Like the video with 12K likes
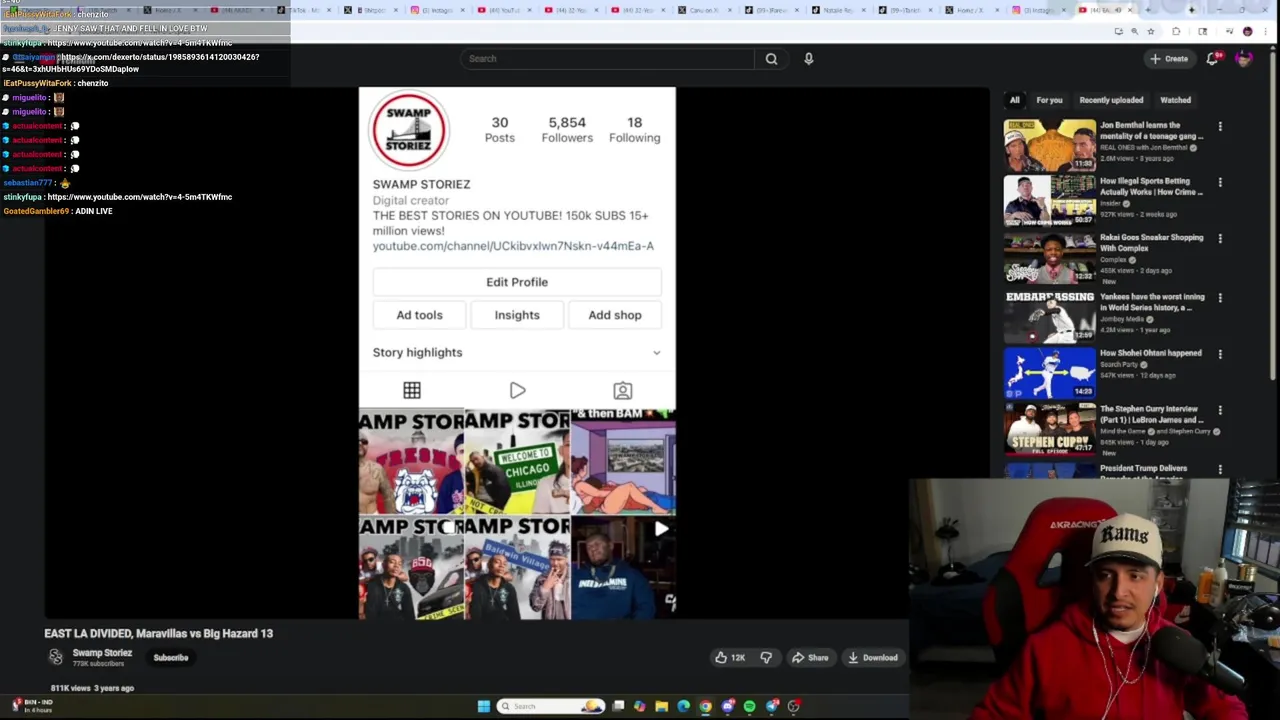The width and height of the screenshot is (1280, 720). coord(729,658)
